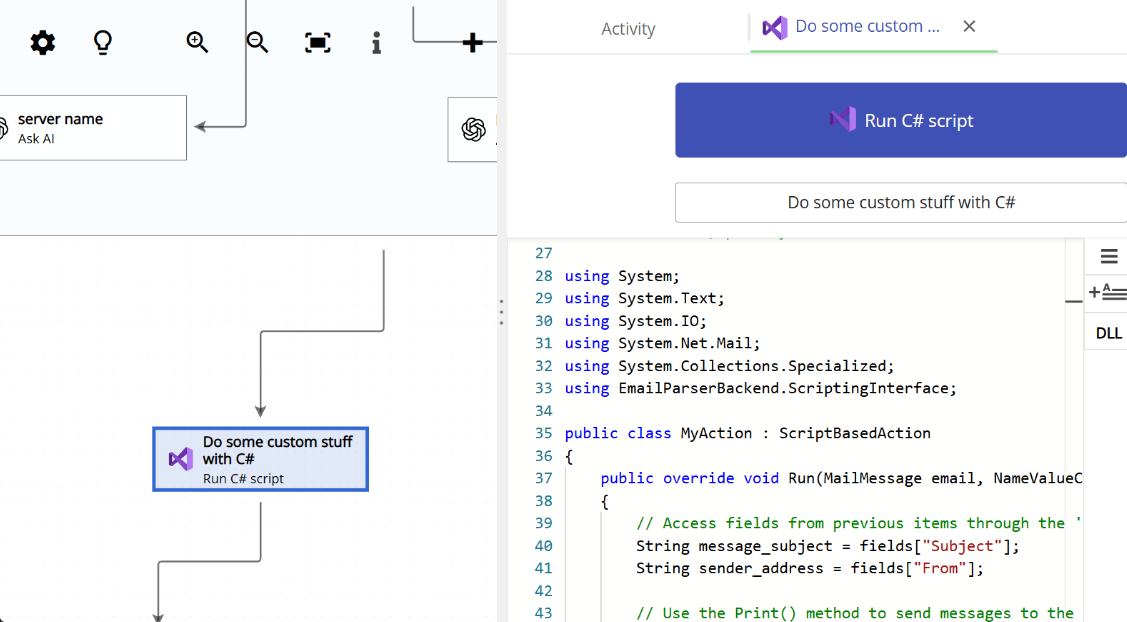Screen dimensions: 1127x622
Task: Select the 'Do some custom stuff with C#' node
Action: tap(260, 459)
